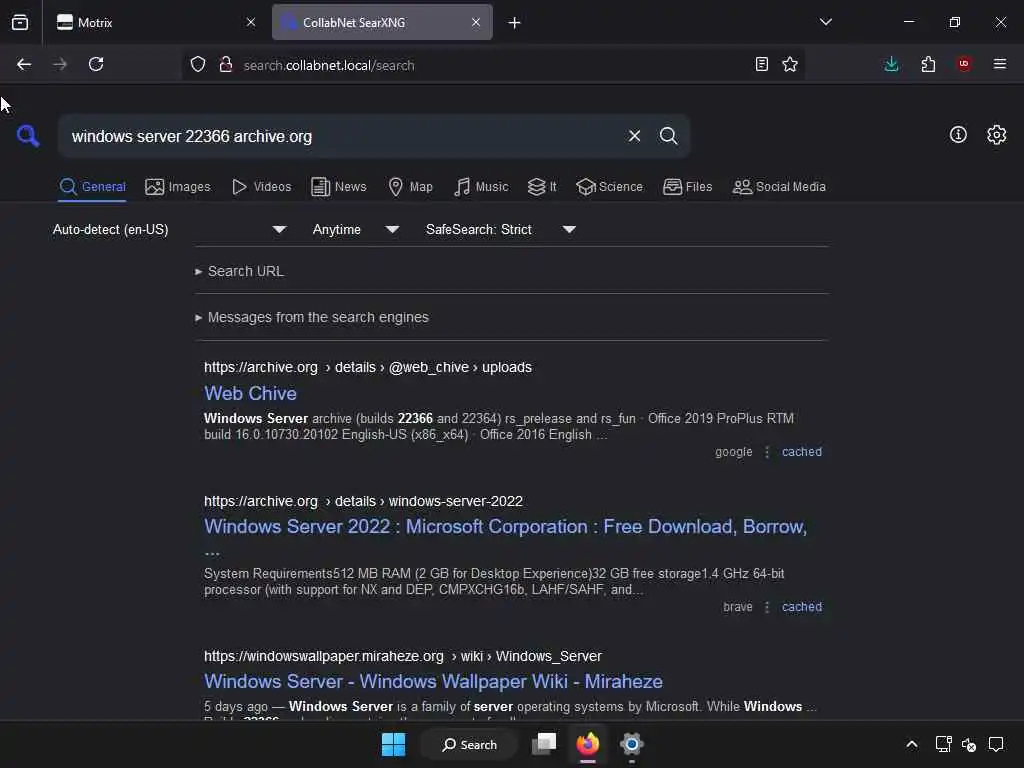The width and height of the screenshot is (1024, 768).
Task: Expand Messages from the search engines
Action: (x=312, y=317)
